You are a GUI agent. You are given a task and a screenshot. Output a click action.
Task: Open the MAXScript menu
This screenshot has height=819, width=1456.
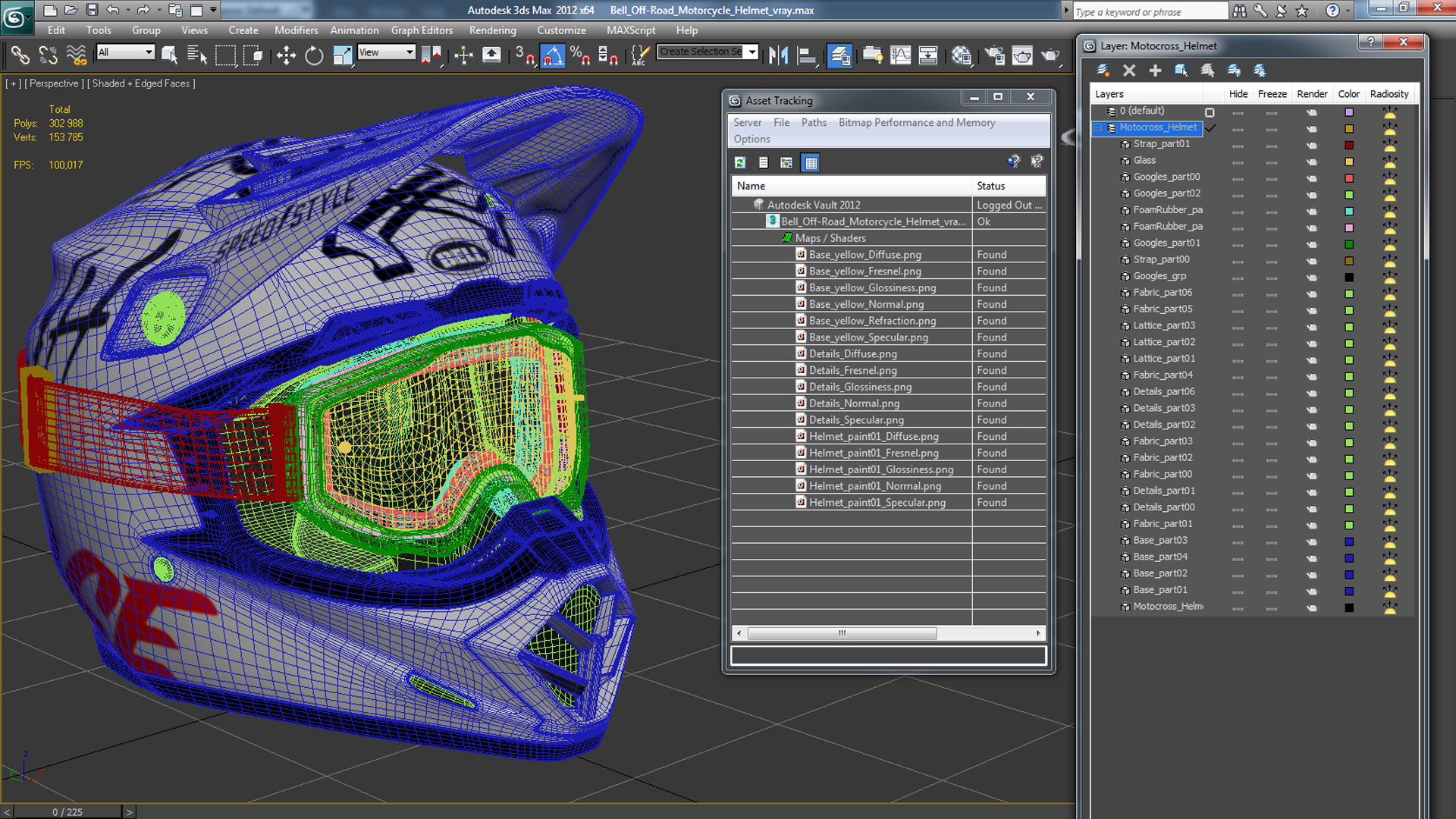tap(630, 30)
